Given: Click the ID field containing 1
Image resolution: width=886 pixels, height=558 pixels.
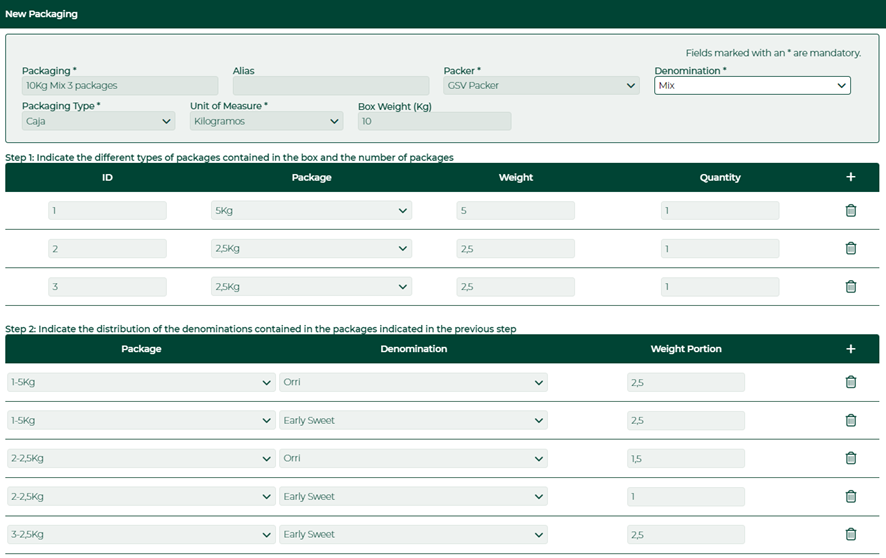Looking at the screenshot, I should pos(107,211).
